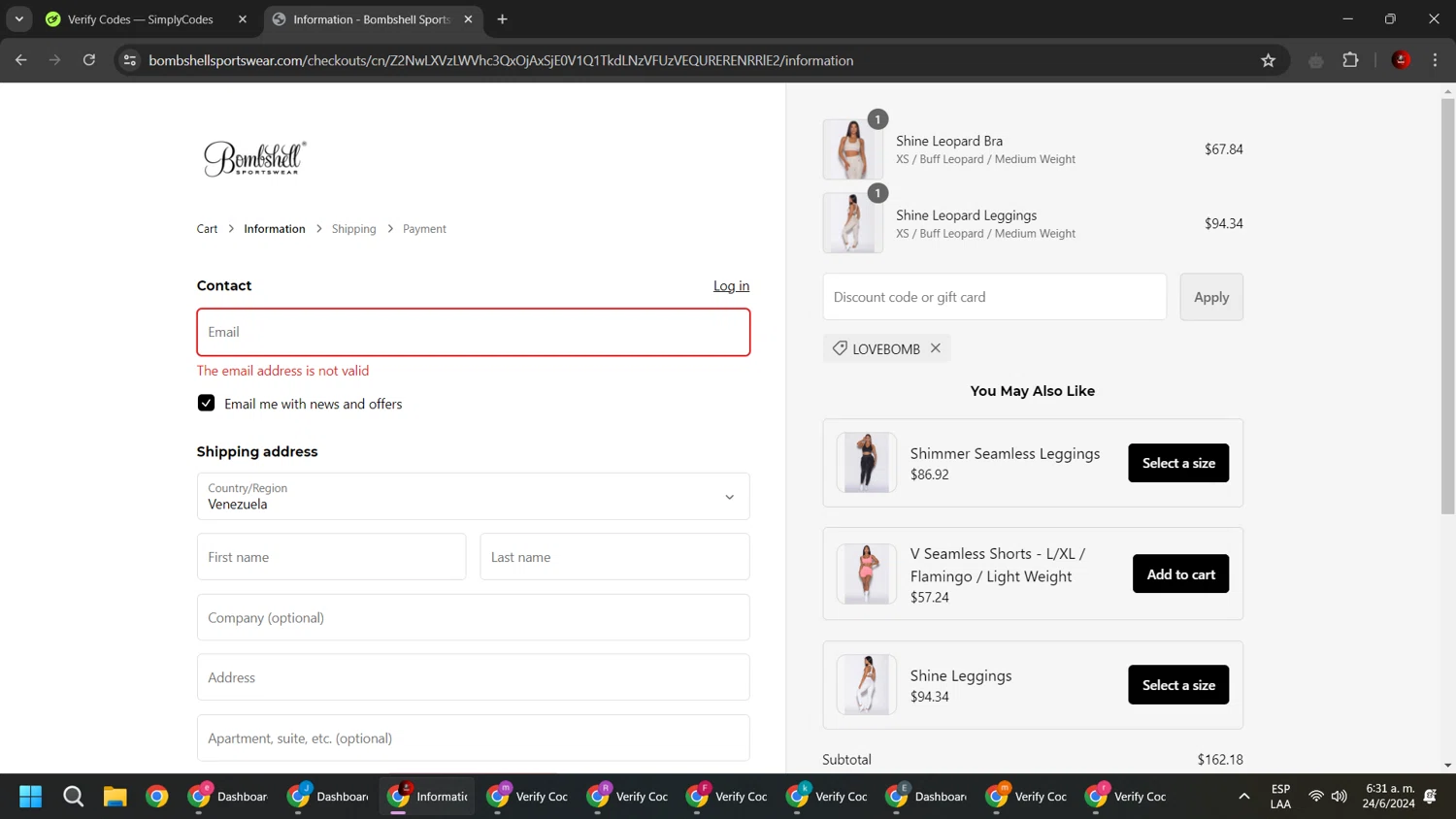Click the Log in link
Screen dimensions: 1456x819
731,286
